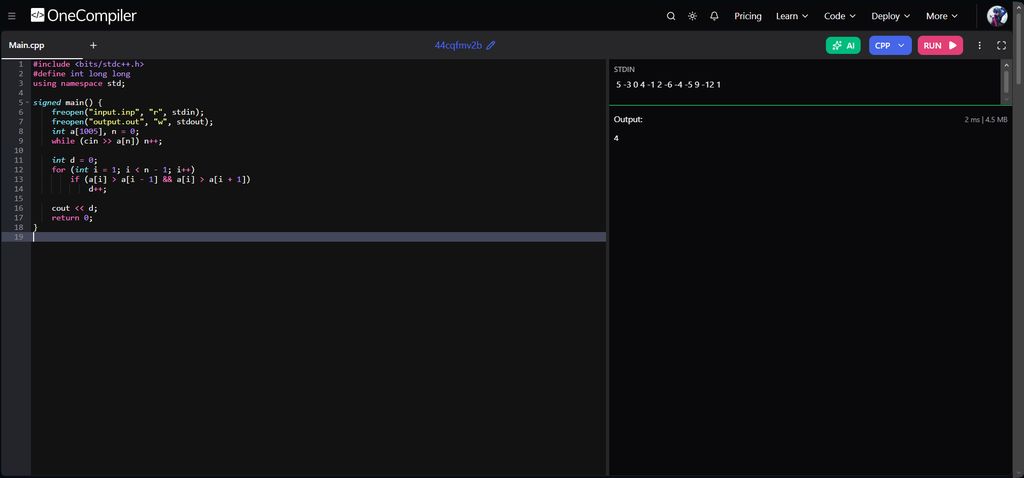Click the freopen "input.inp" line
The height and width of the screenshot is (478, 1024).
click(127, 112)
